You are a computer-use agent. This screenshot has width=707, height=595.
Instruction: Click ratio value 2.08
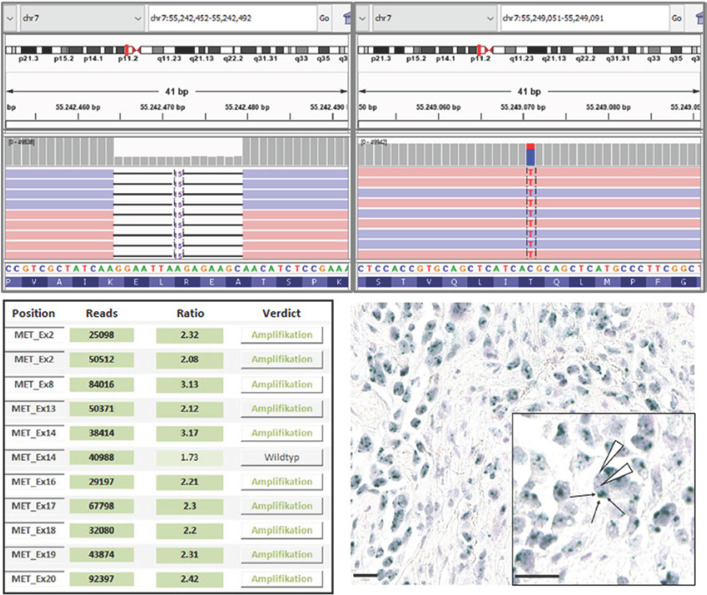(189, 360)
